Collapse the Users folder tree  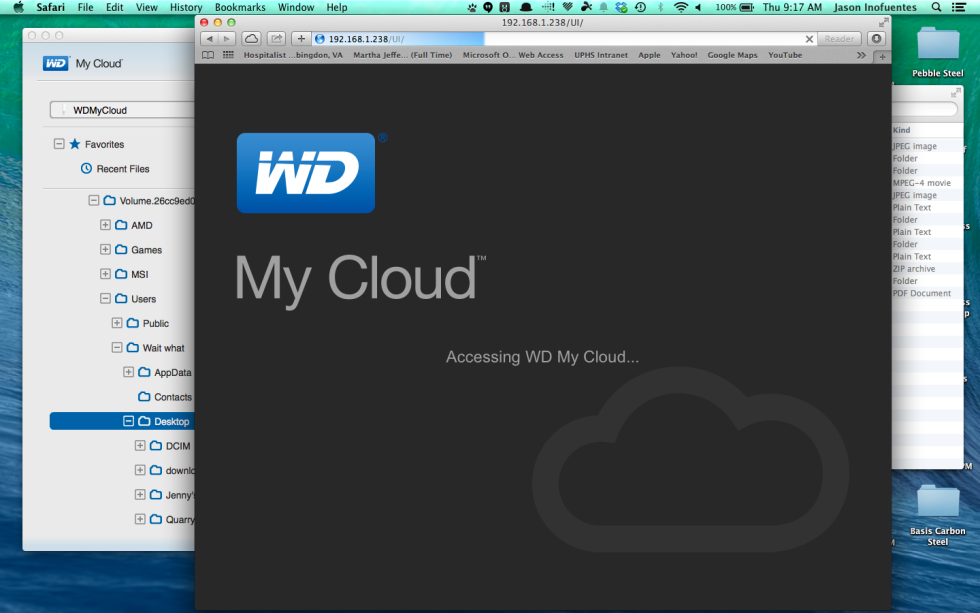click(104, 298)
